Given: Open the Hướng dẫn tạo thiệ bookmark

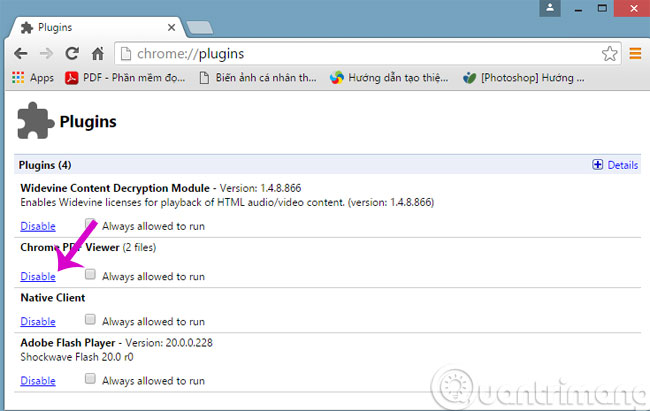Looking at the screenshot, I should (389, 78).
